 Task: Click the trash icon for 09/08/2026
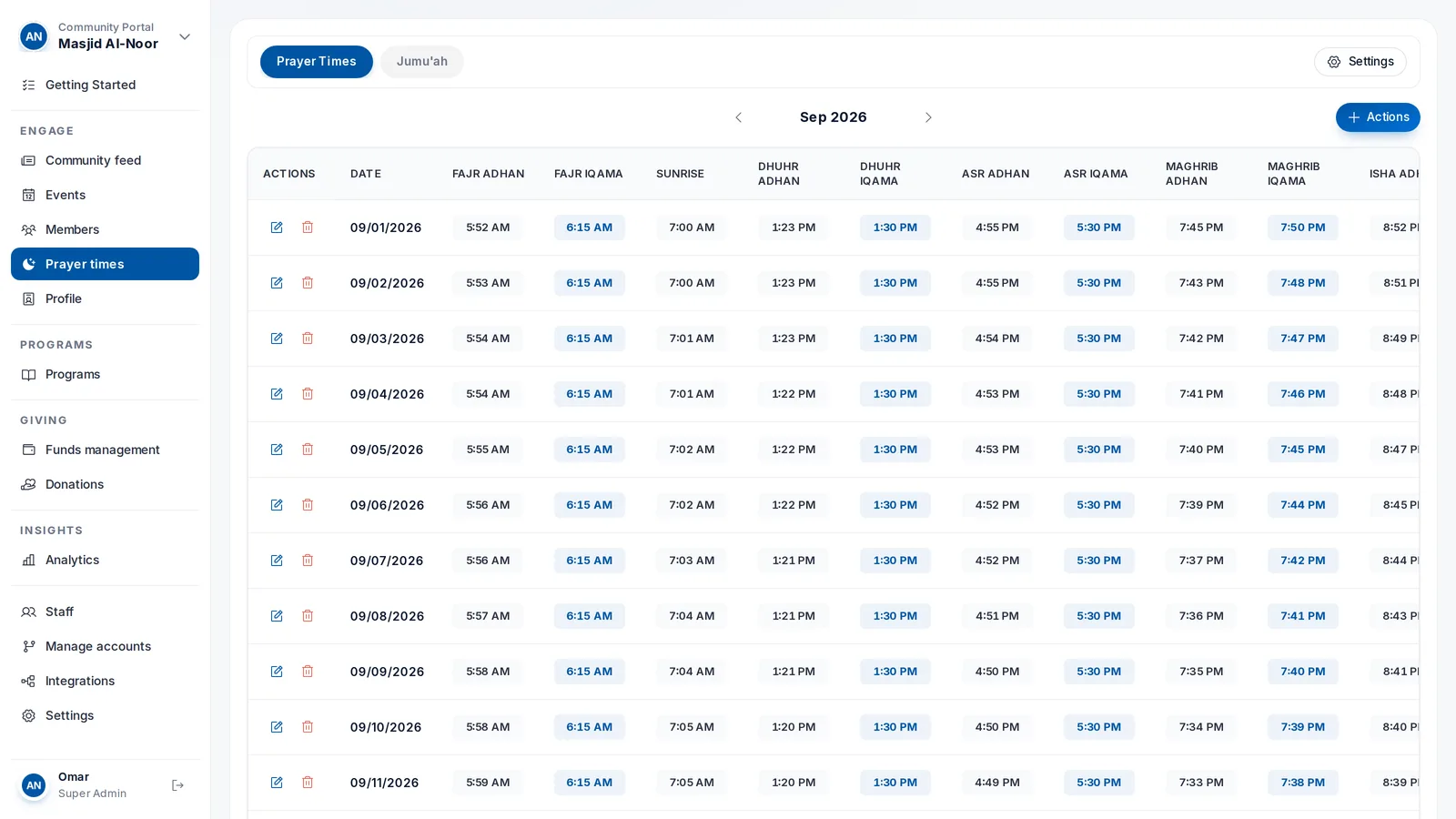308,616
